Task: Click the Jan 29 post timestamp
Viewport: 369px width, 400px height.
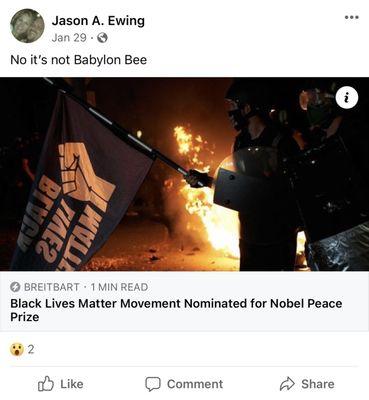Action: tap(69, 38)
